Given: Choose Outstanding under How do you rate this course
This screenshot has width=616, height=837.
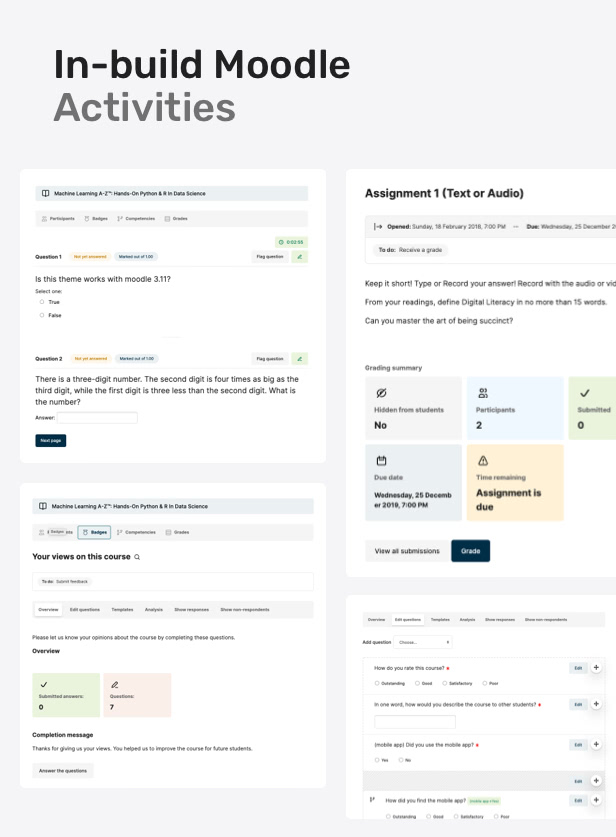Looking at the screenshot, I should click(377, 683).
